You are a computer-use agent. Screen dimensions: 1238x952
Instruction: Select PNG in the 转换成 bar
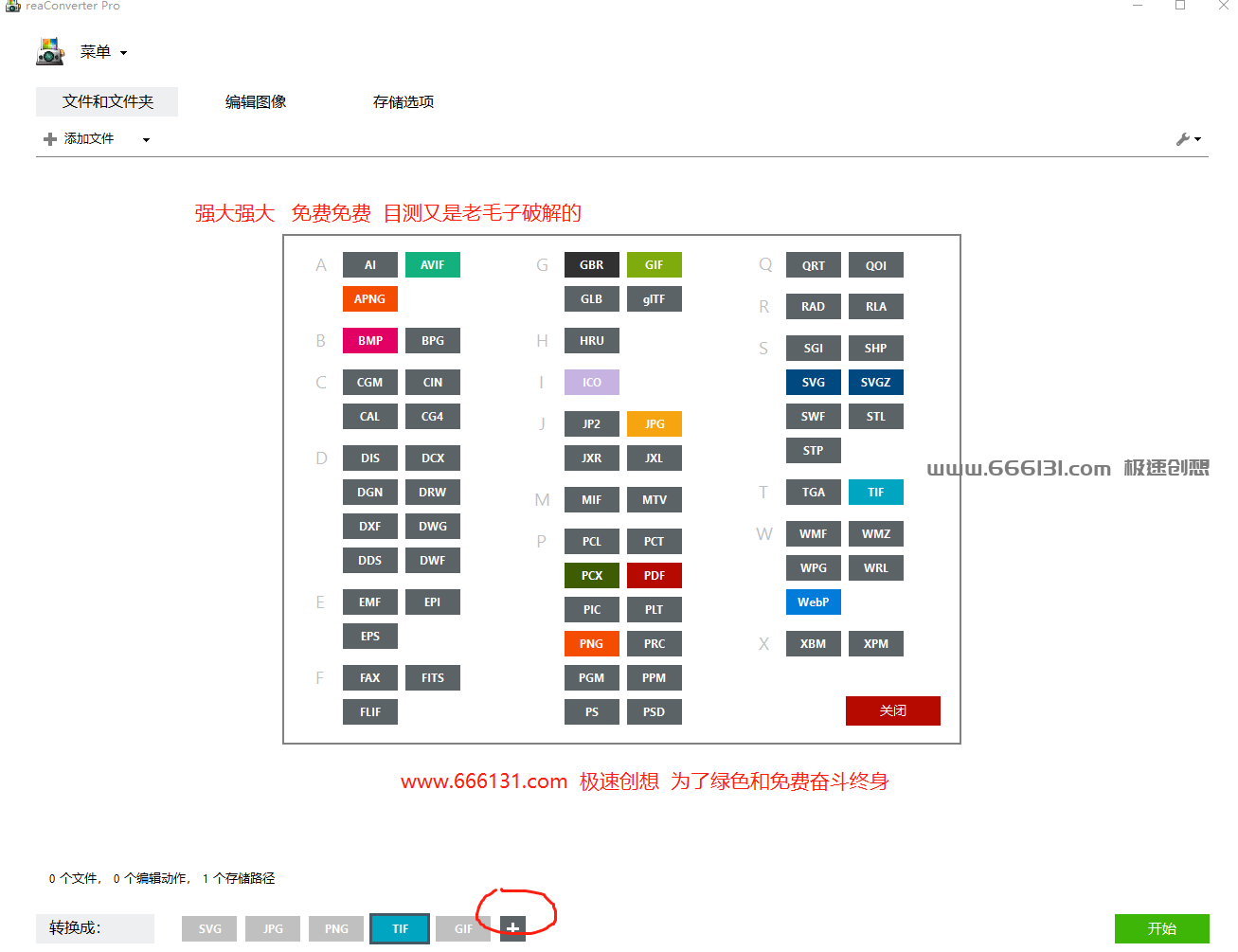click(336, 928)
